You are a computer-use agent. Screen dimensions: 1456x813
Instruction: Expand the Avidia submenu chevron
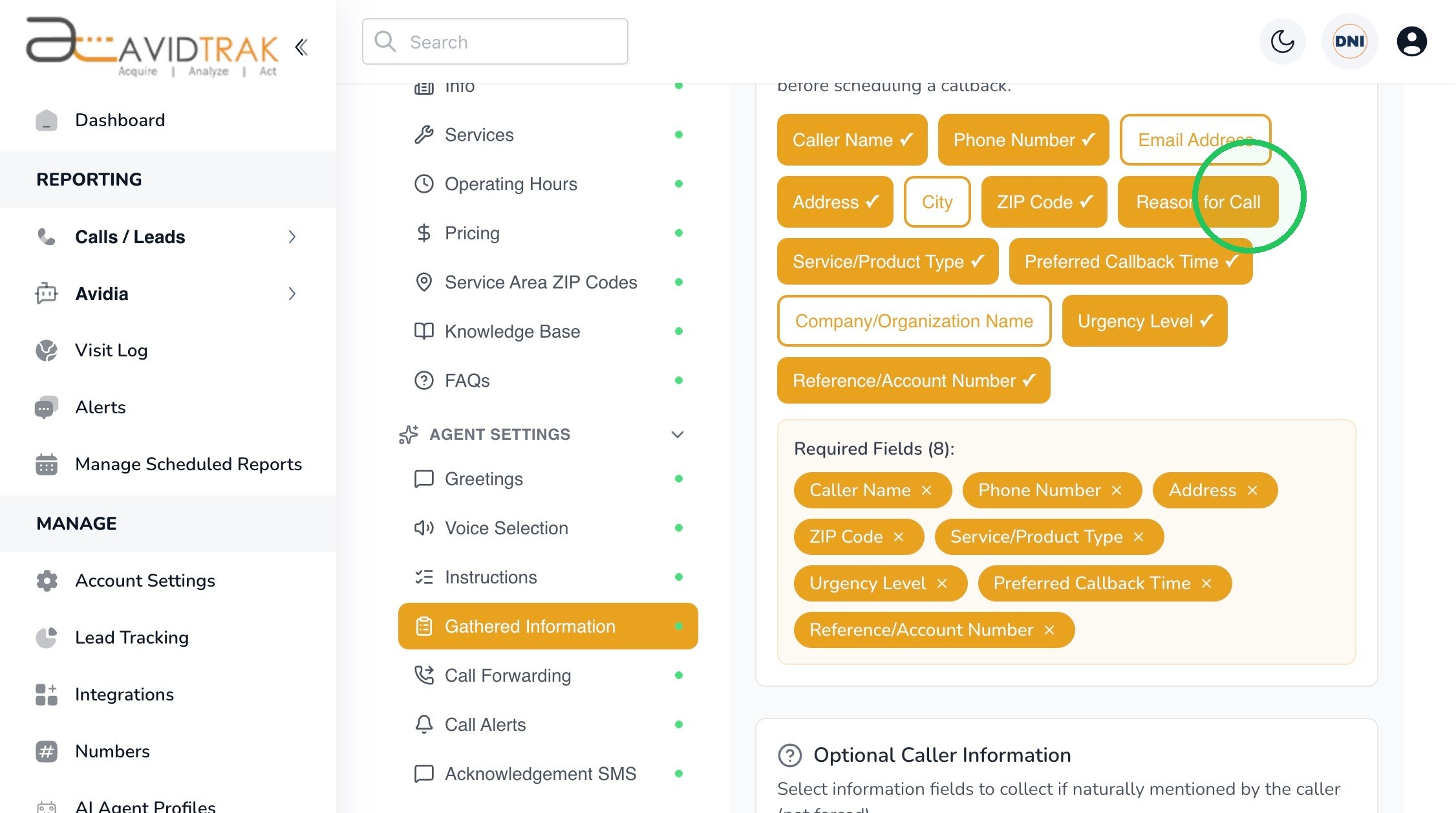[292, 294]
